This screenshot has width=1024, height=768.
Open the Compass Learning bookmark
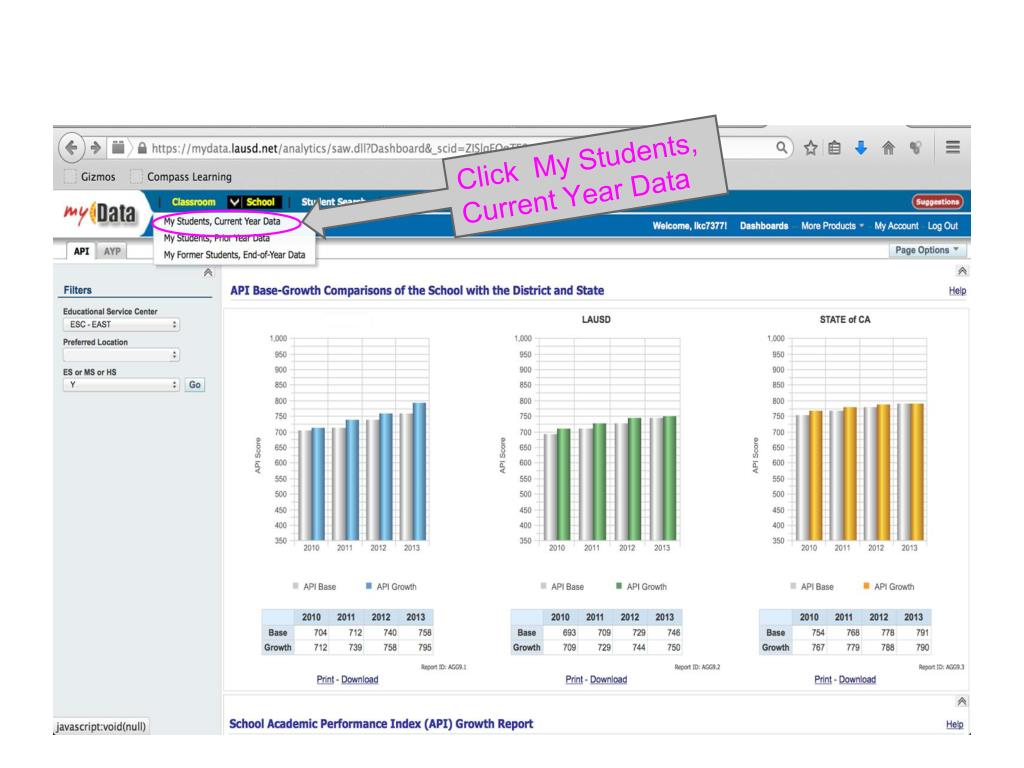181,176
